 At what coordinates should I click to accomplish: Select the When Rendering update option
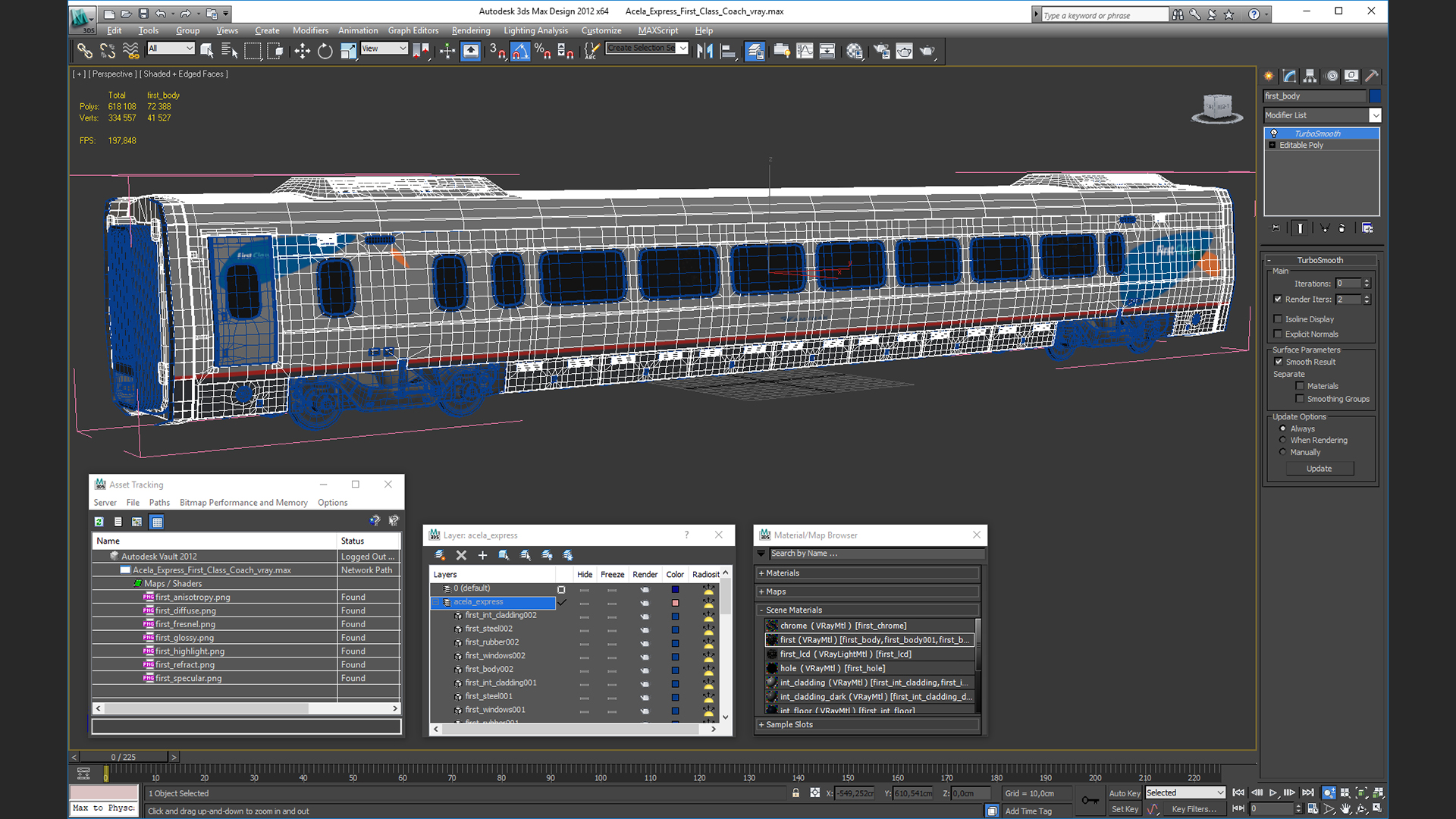coord(1283,441)
